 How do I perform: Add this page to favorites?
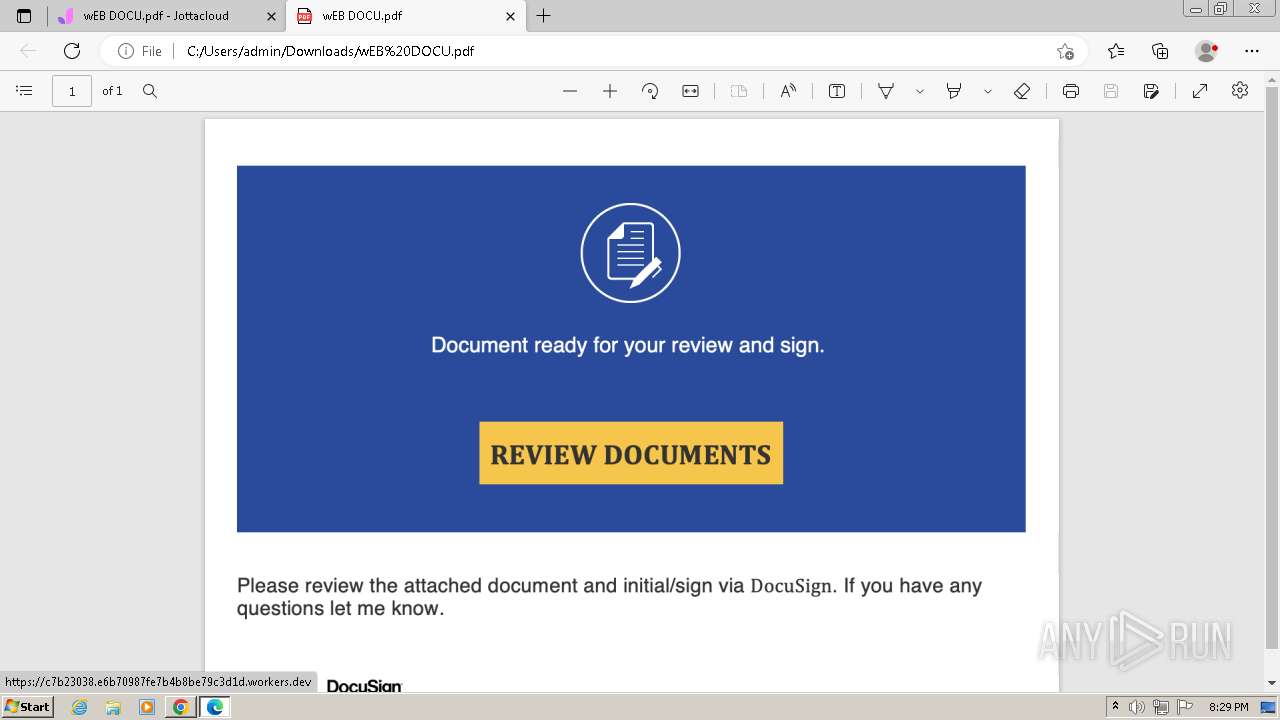tap(1065, 51)
